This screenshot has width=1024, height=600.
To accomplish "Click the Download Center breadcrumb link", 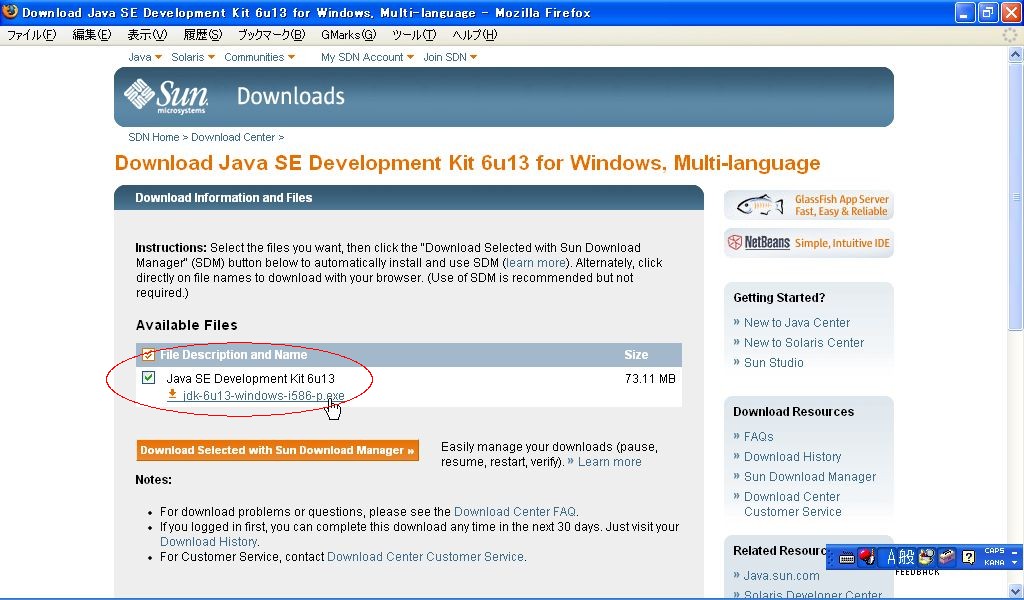I will 233,137.
